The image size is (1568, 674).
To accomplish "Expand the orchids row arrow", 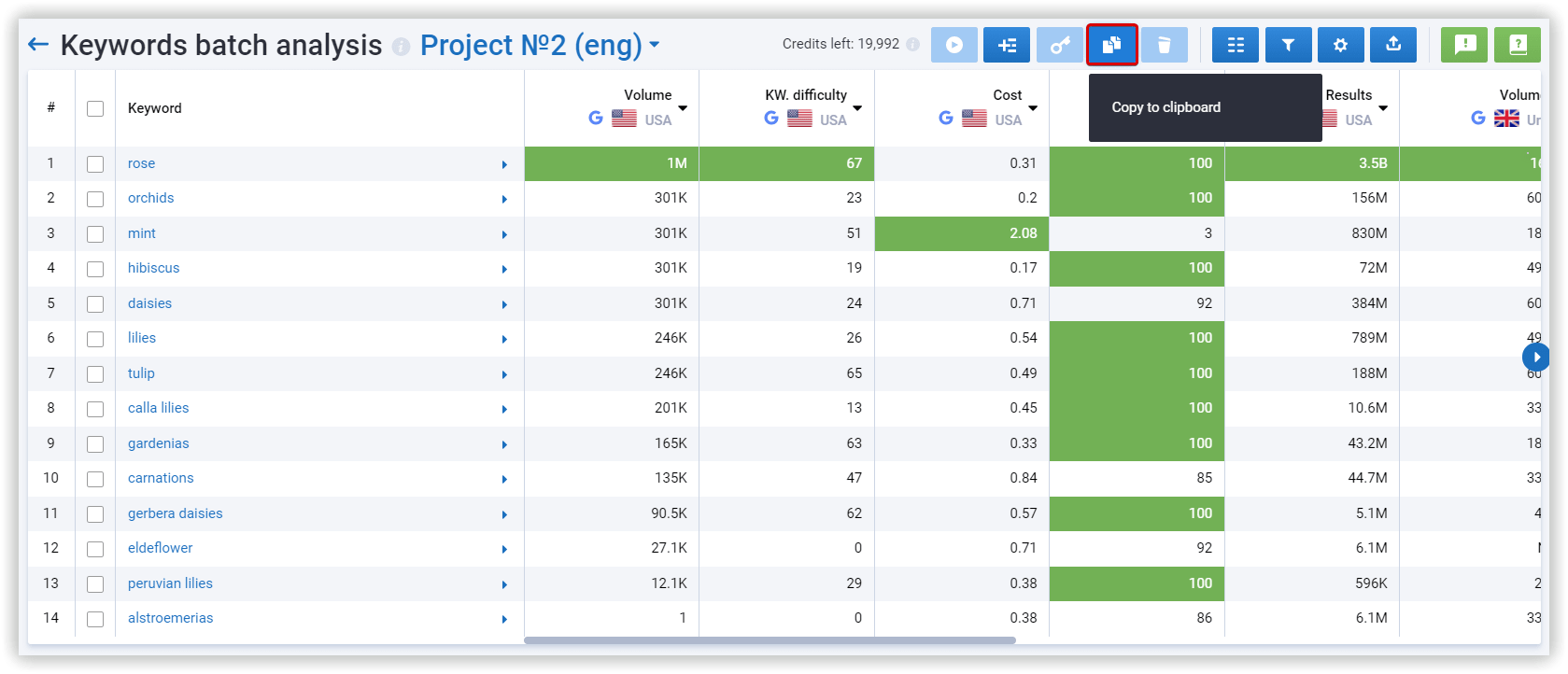I will pyautogui.click(x=504, y=199).
